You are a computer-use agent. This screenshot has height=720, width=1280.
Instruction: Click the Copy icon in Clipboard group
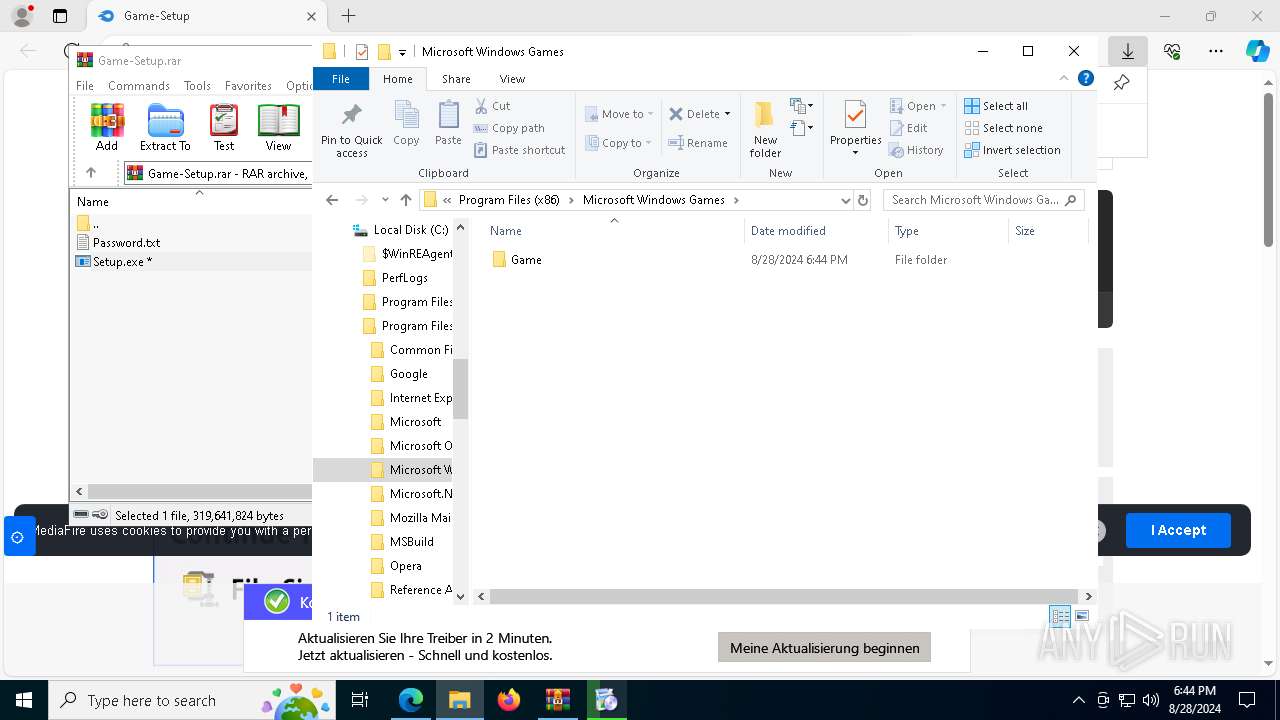[406, 124]
